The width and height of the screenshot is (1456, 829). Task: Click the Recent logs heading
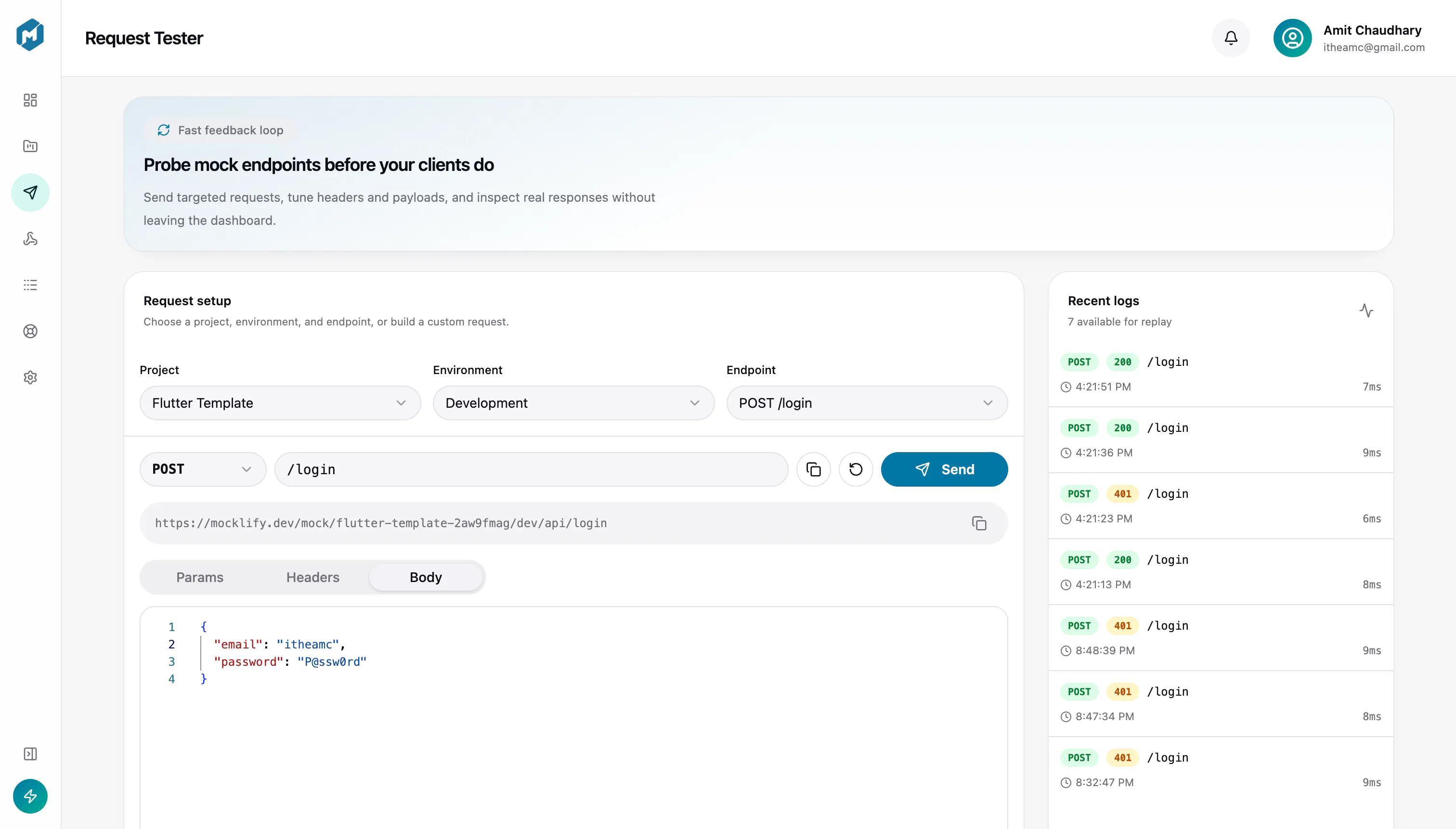(x=1103, y=301)
